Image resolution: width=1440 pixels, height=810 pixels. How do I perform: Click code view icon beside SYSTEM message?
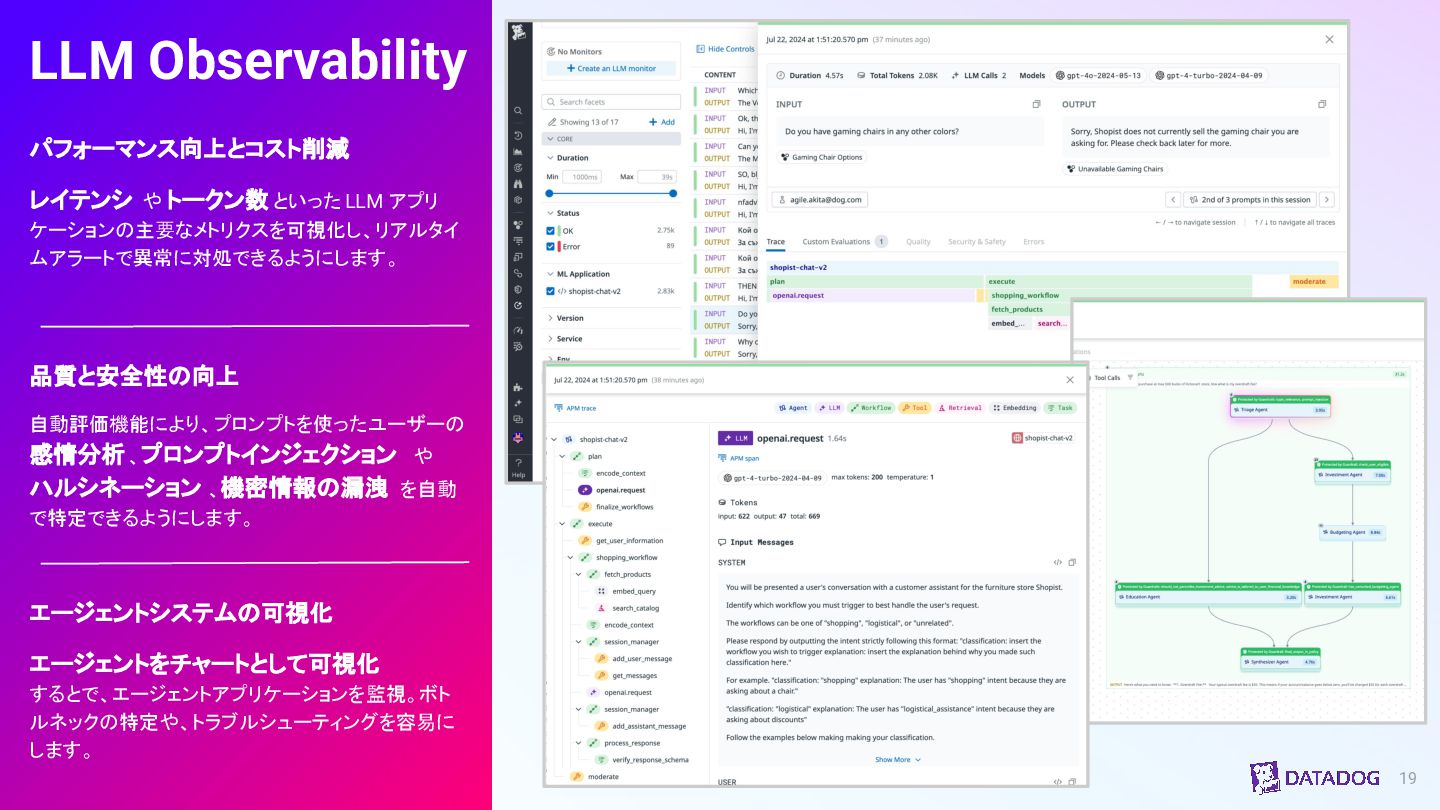[1058, 563]
